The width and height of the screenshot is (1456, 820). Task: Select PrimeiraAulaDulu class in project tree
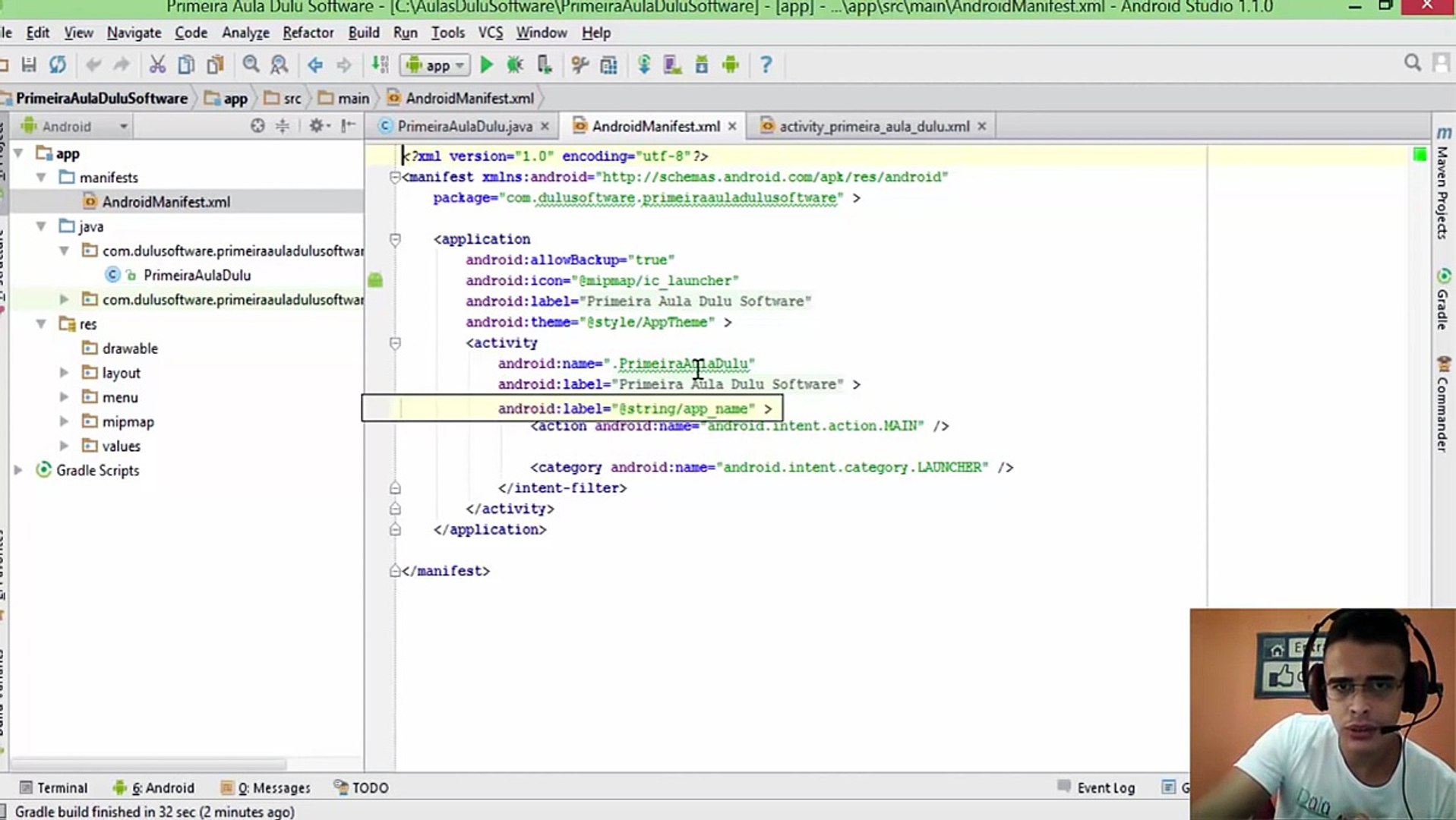(x=197, y=275)
